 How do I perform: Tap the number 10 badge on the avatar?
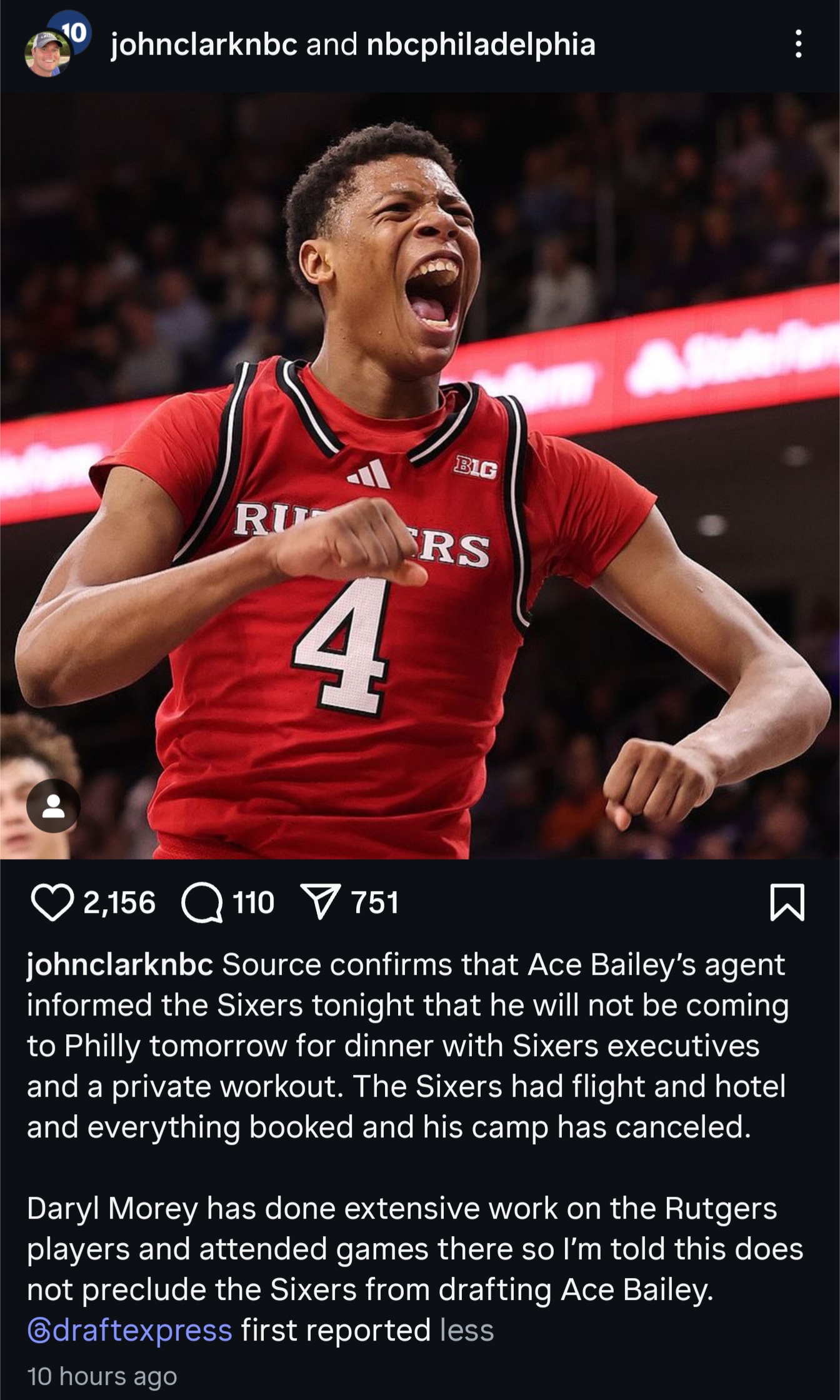[75, 31]
